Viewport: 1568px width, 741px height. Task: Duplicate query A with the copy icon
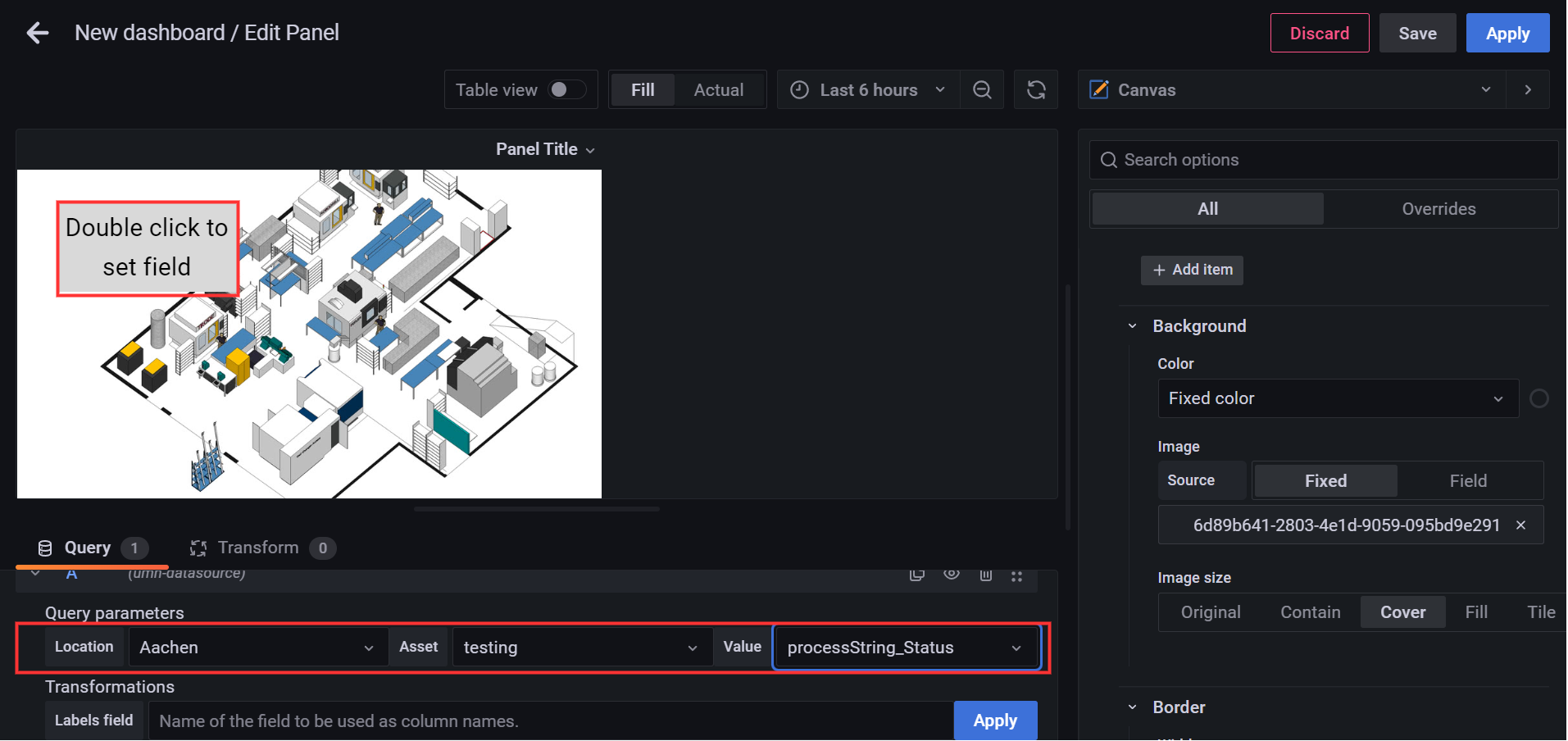[x=917, y=575]
